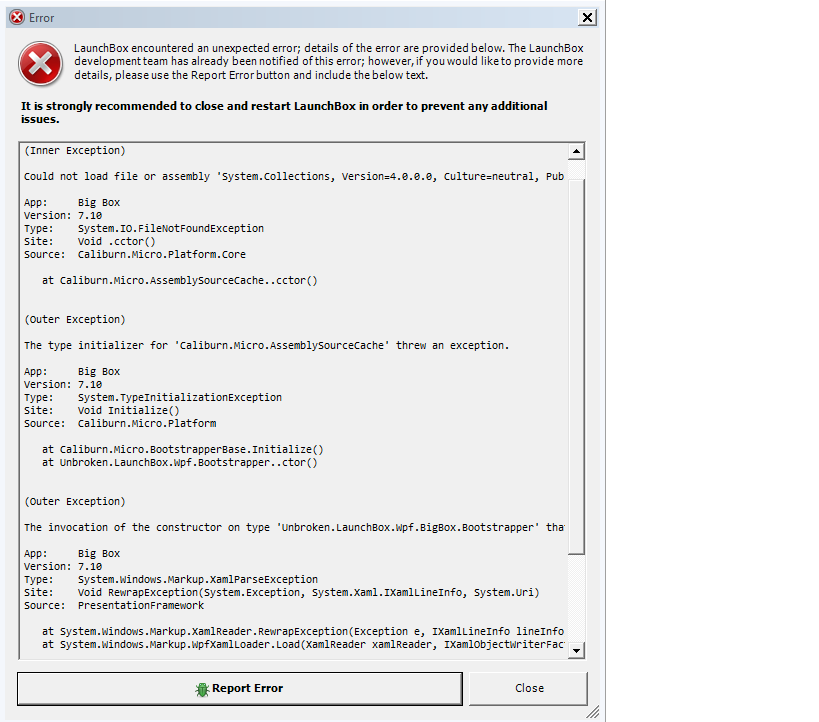
Task: Click 'Type: System.TypeInitializationException' line
Action: click(x=153, y=398)
